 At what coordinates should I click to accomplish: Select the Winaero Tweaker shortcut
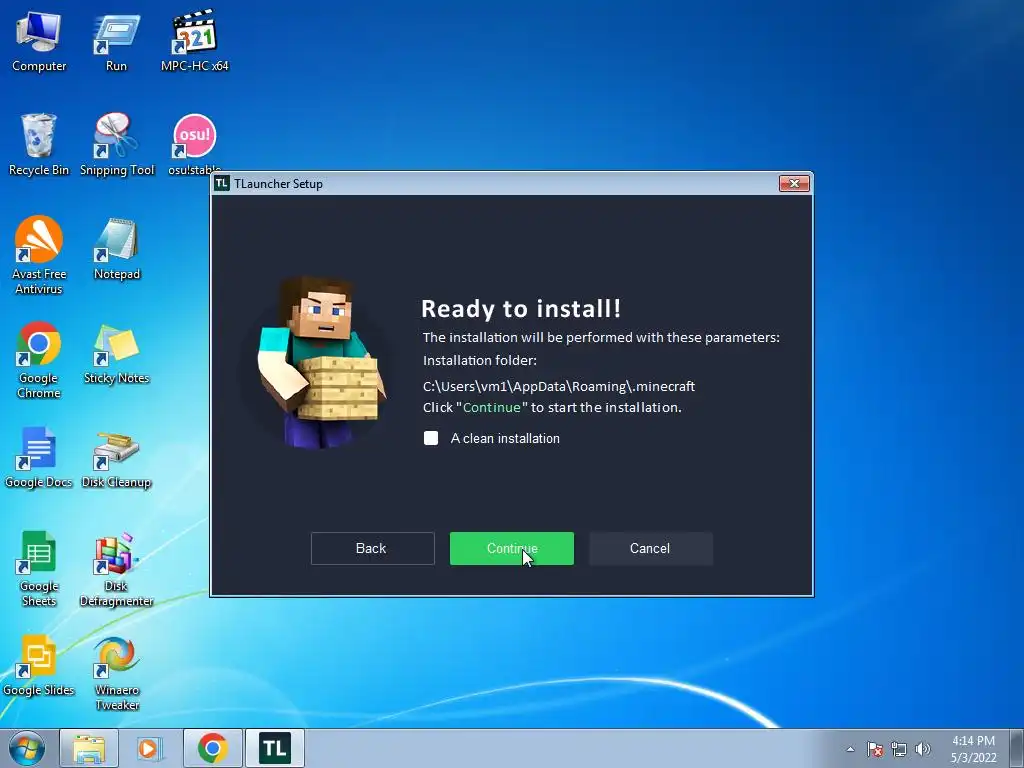coord(117,673)
